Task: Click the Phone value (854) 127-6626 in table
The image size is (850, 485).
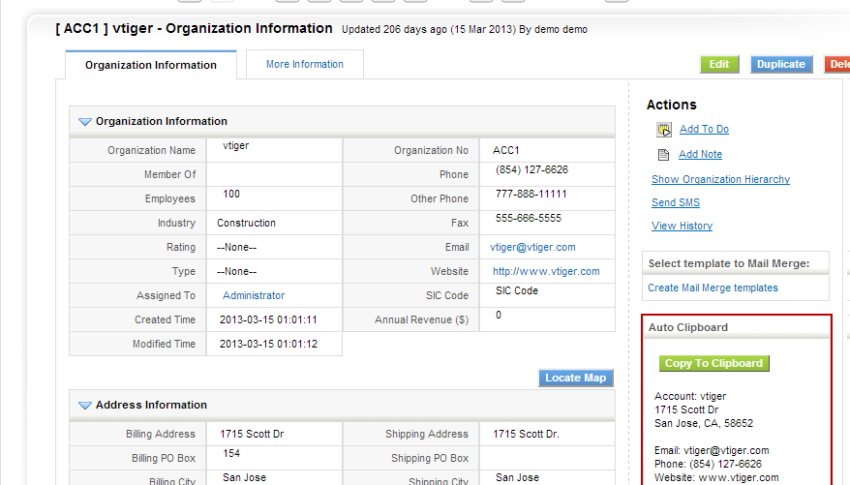Action: [x=532, y=170]
